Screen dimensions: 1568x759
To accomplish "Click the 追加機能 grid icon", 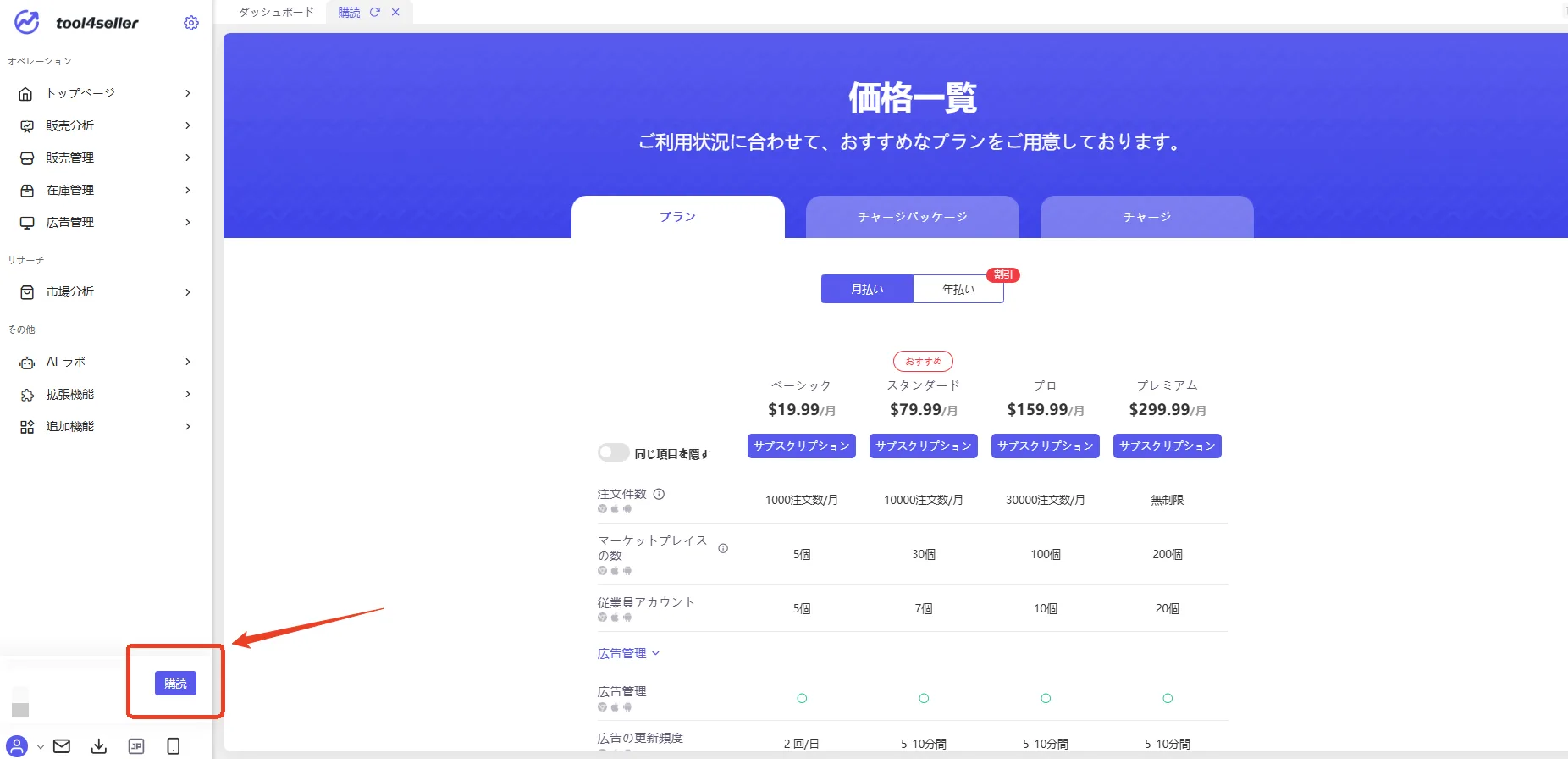I will click(26, 426).
